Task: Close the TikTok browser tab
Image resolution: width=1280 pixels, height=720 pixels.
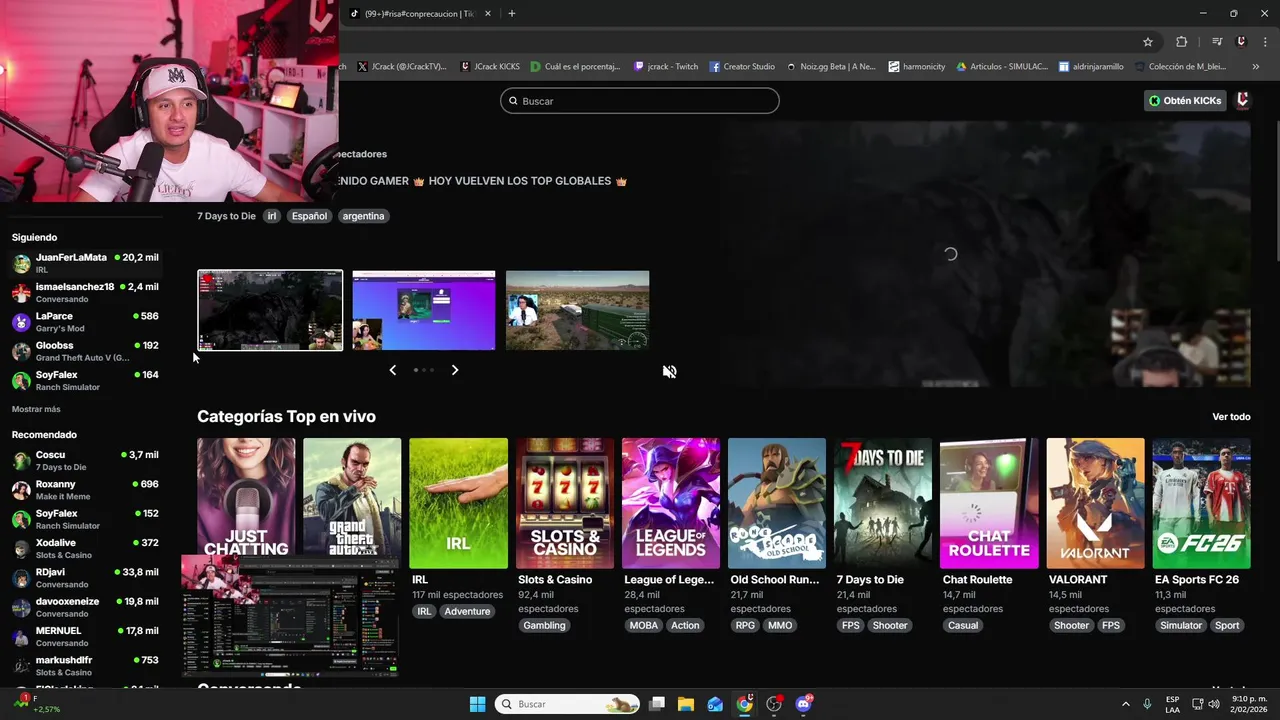Action: click(x=487, y=14)
